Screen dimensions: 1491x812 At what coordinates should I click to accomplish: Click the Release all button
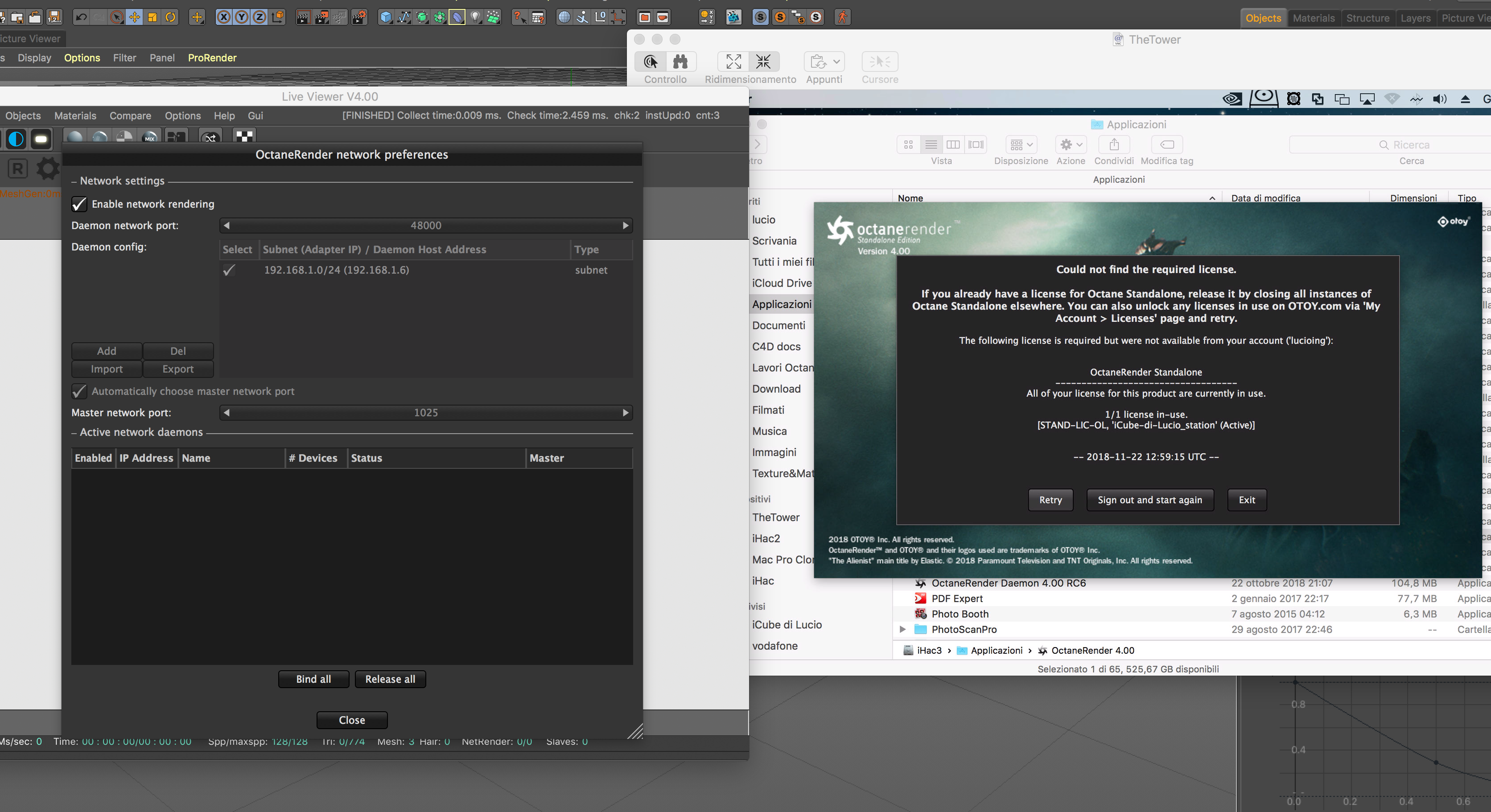(x=390, y=679)
